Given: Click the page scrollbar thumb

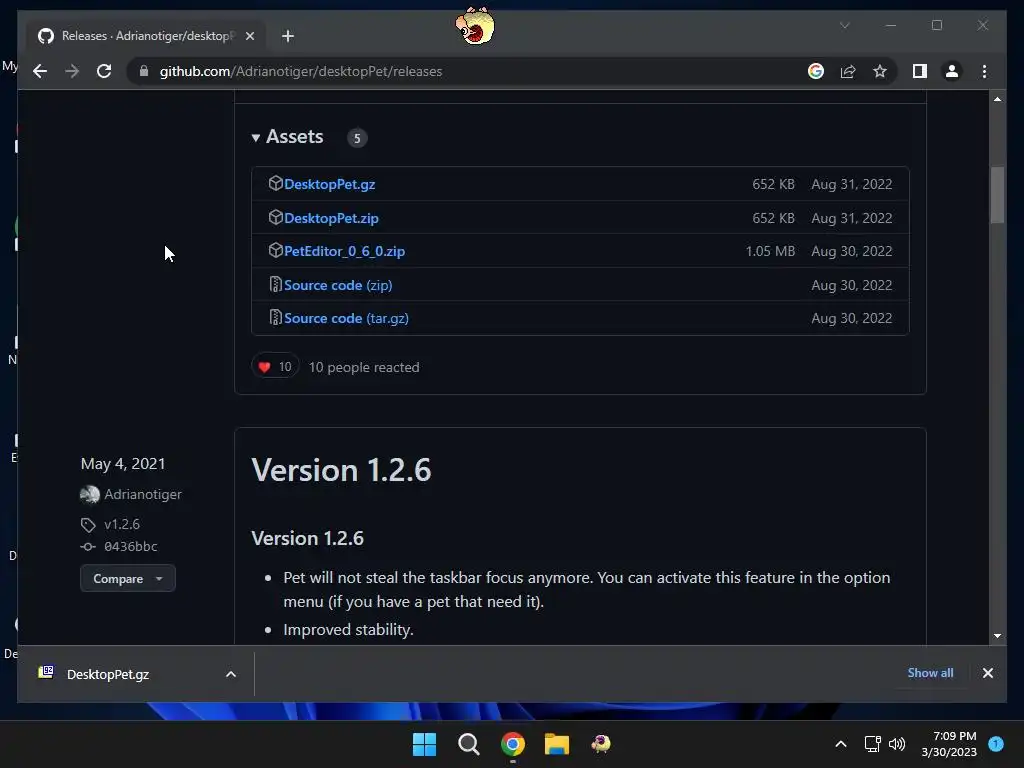Looking at the screenshot, I should [997, 195].
